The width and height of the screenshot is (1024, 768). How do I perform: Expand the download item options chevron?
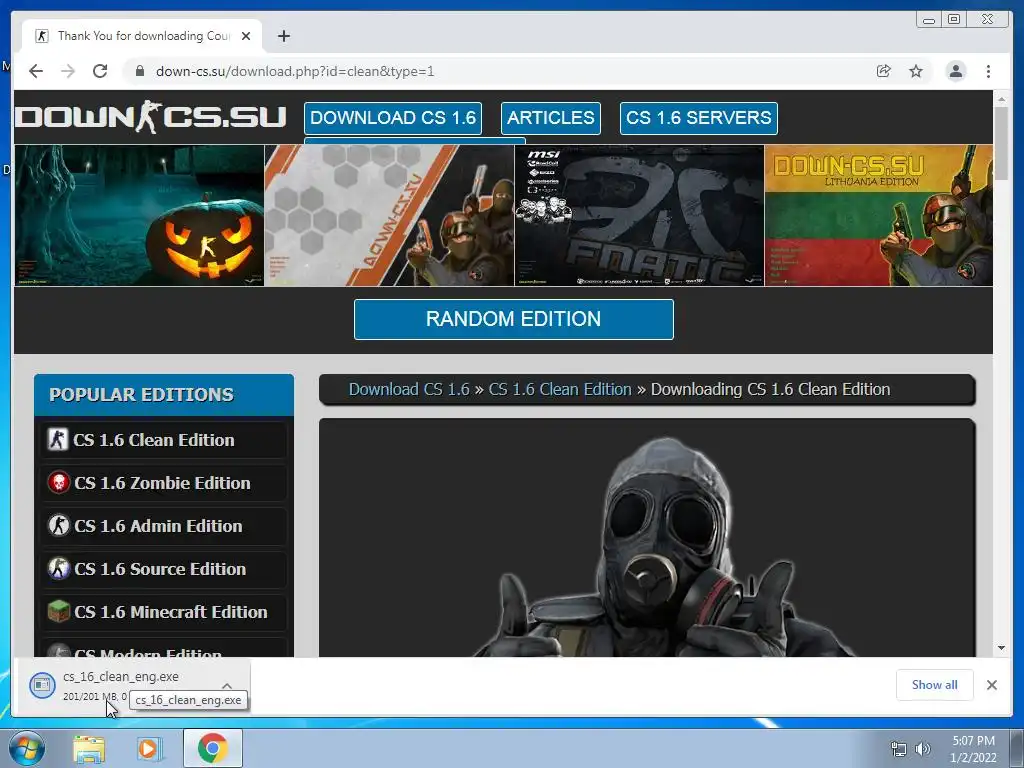pyautogui.click(x=227, y=686)
